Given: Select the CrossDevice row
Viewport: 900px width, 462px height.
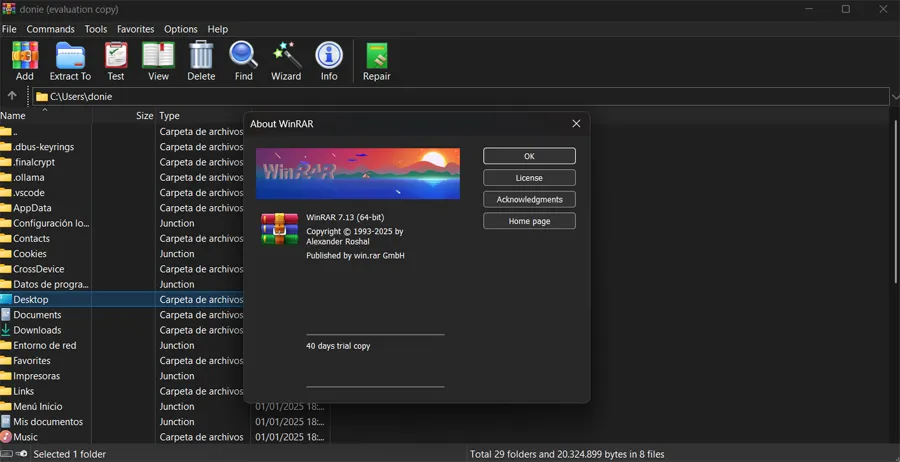Looking at the screenshot, I should (x=123, y=269).
